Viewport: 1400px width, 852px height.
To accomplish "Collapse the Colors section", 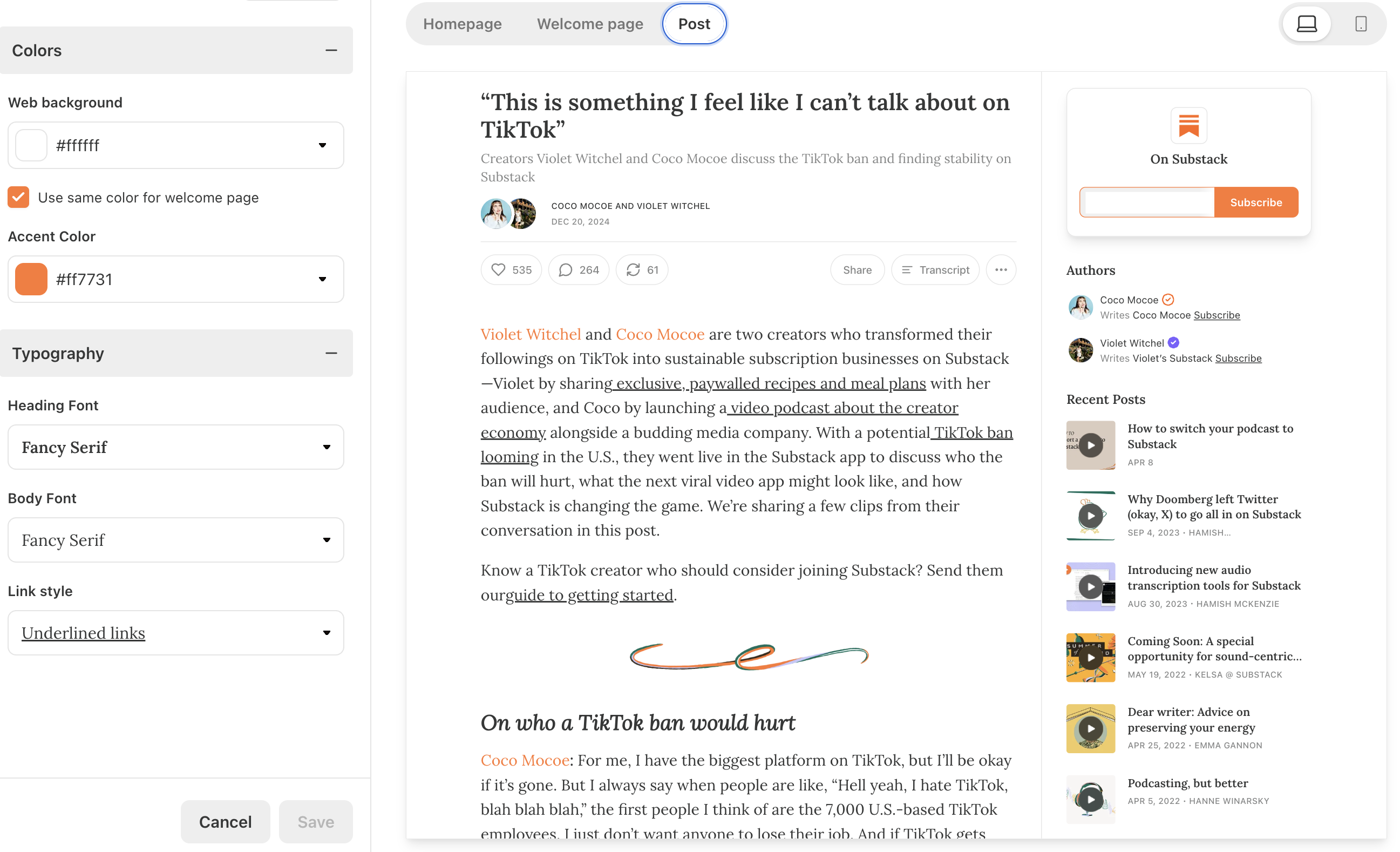I will [x=331, y=51].
